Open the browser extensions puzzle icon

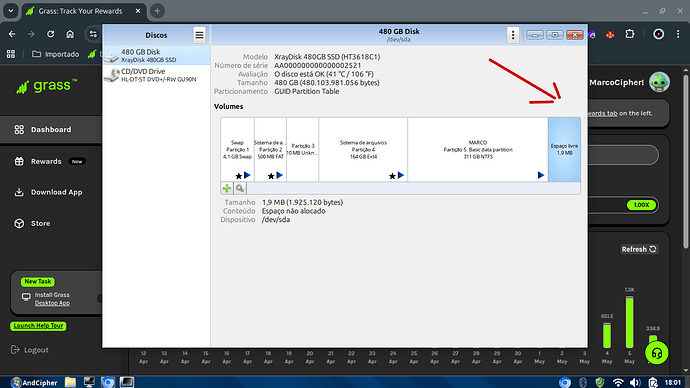pyautogui.click(x=630, y=34)
